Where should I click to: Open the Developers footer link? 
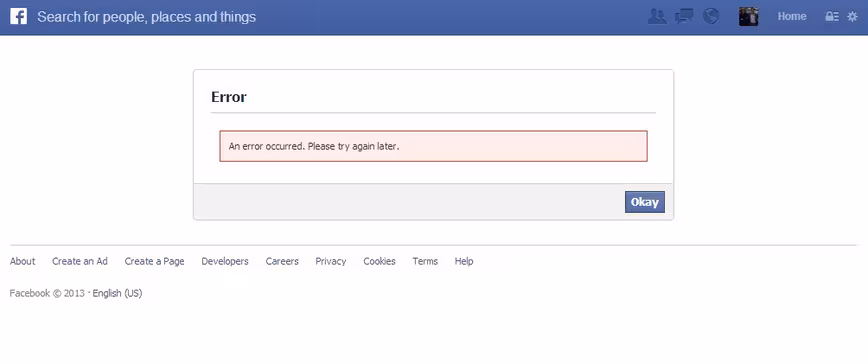coord(225,261)
